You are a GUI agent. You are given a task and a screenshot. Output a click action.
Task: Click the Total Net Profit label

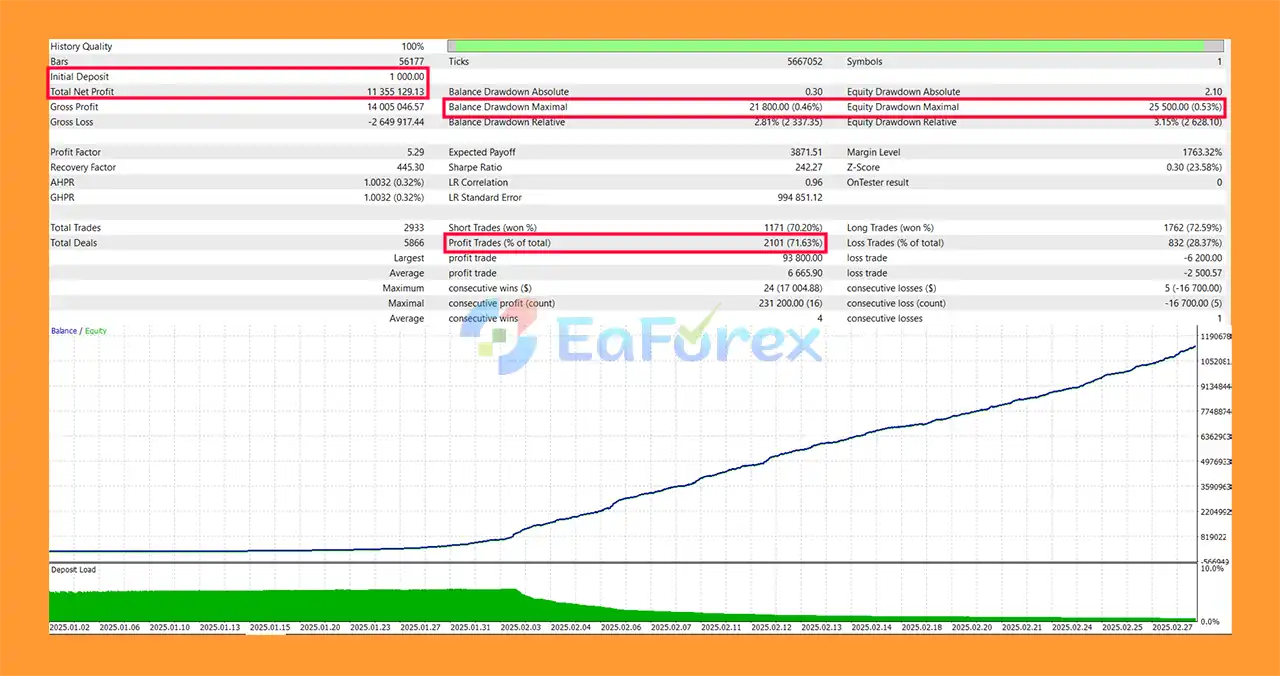click(x=84, y=92)
